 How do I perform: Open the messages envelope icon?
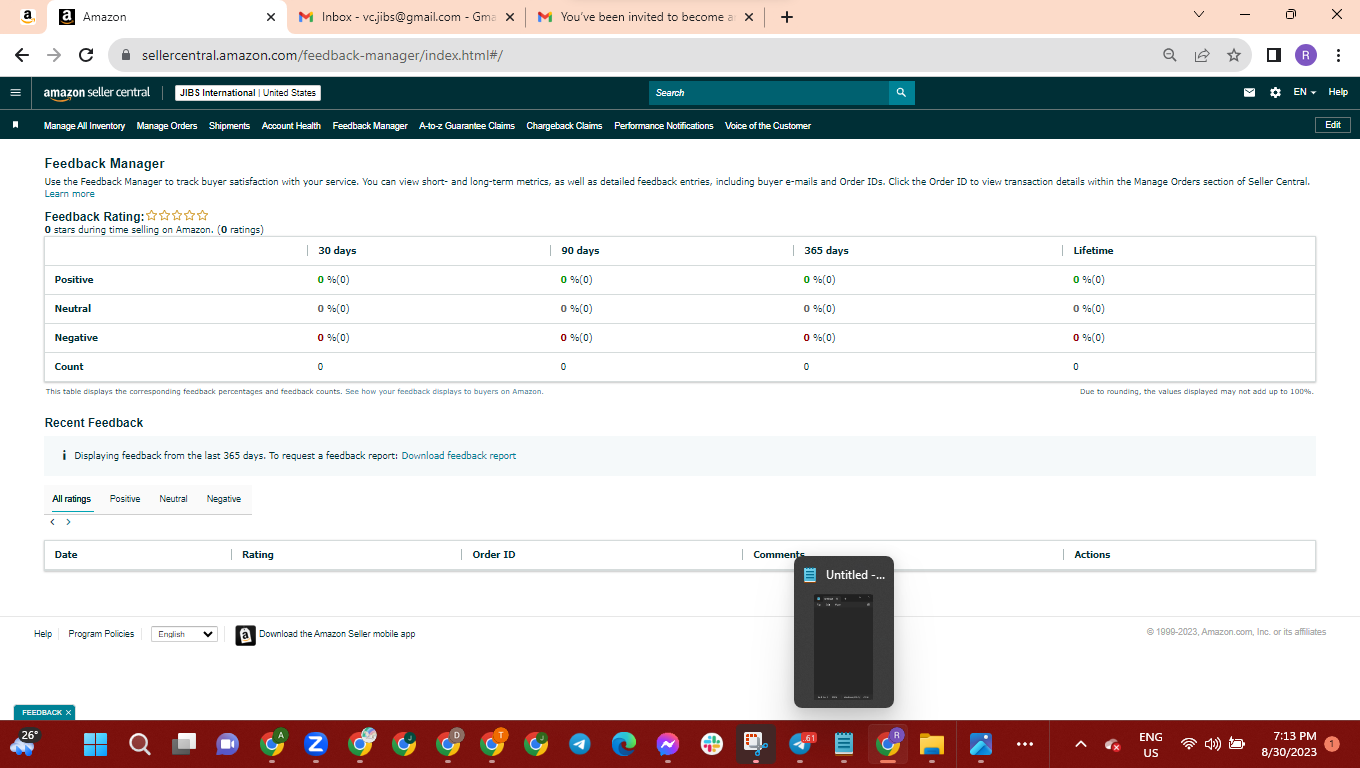pyautogui.click(x=1249, y=93)
